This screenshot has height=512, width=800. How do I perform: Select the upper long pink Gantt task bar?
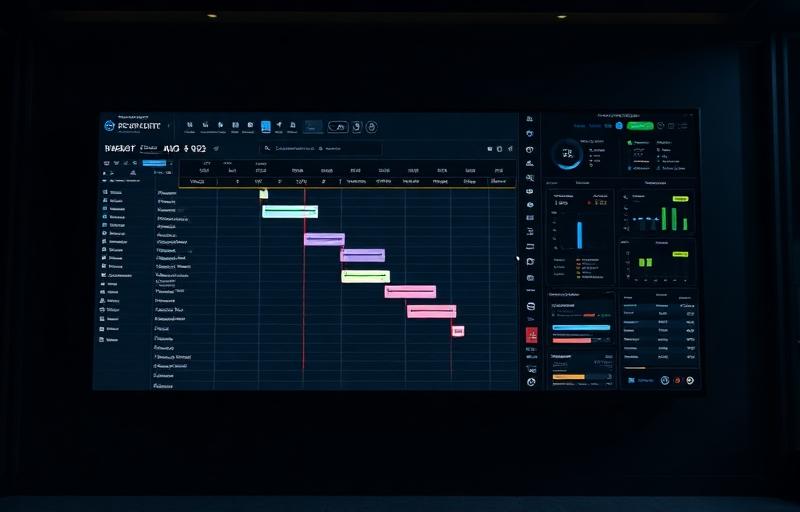pyautogui.click(x=410, y=292)
